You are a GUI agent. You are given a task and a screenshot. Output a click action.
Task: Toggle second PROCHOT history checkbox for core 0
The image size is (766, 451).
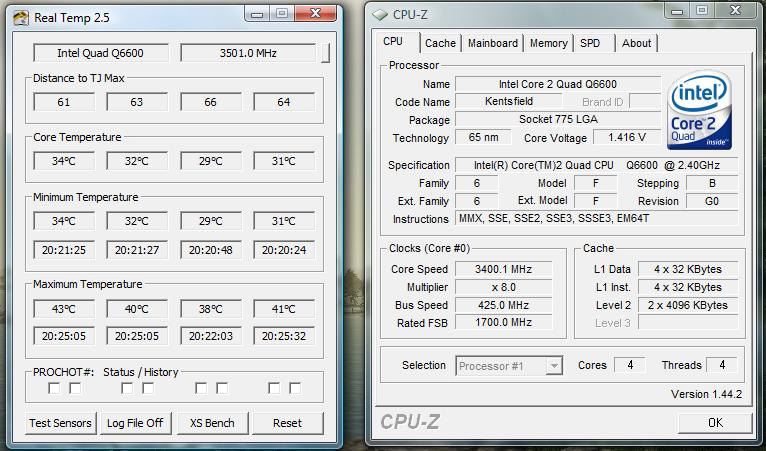pyautogui.click(x=75, y=388)
